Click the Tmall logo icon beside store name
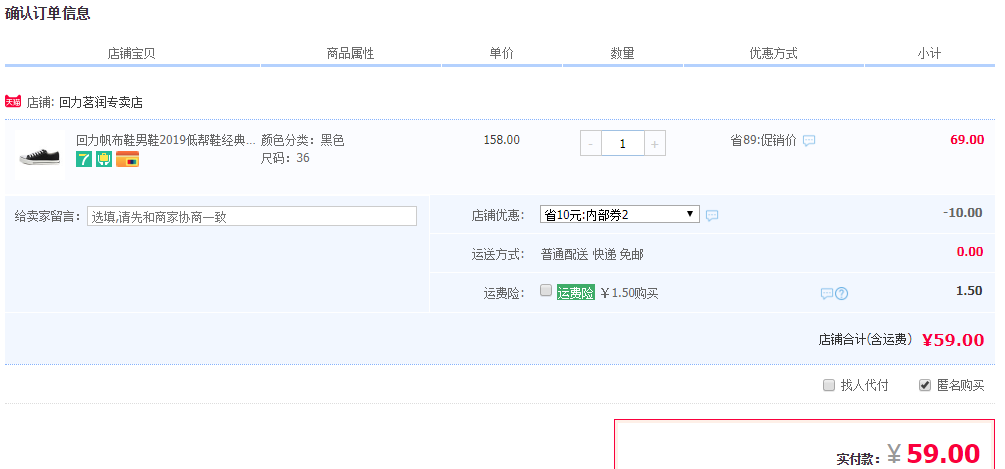Screen dimensions: 1005x469 [13, 101]
